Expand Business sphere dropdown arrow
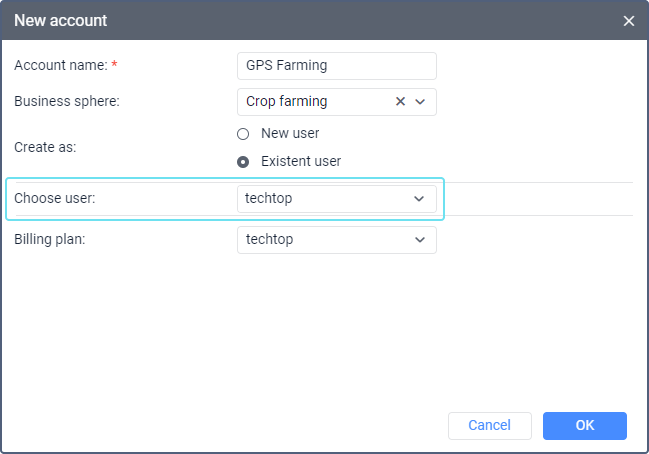 420,101
